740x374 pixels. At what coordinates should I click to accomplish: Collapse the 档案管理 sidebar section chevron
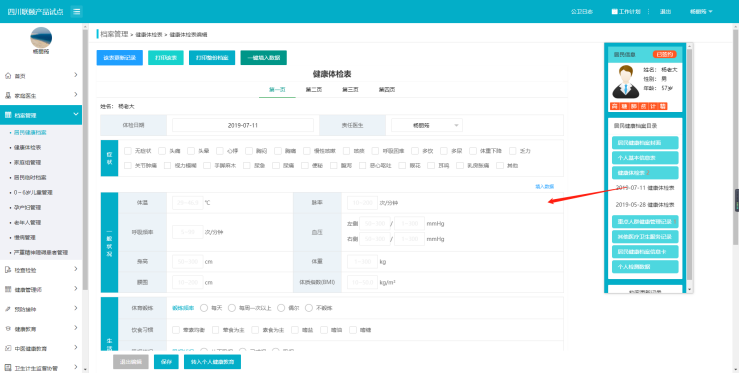point(76,114)
